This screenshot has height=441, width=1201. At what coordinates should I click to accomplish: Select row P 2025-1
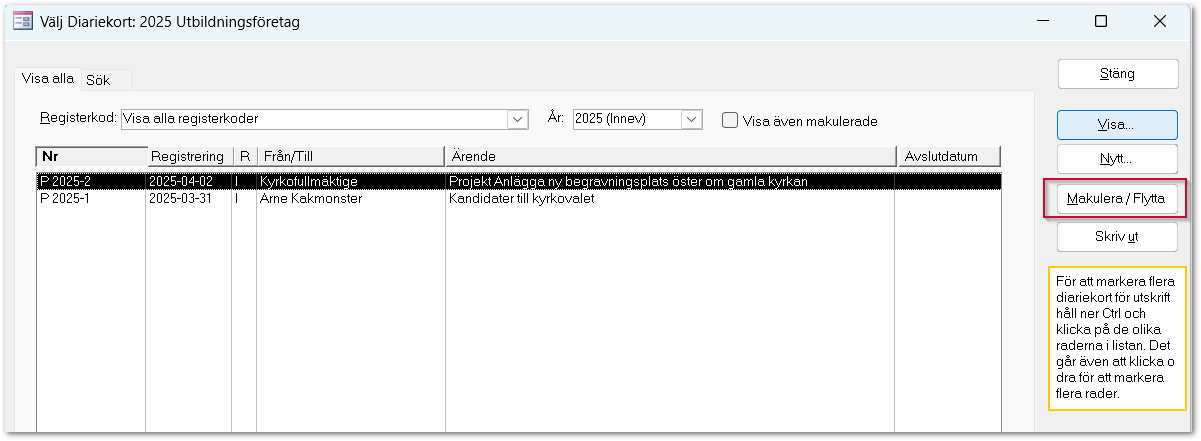tap(518, 198)
